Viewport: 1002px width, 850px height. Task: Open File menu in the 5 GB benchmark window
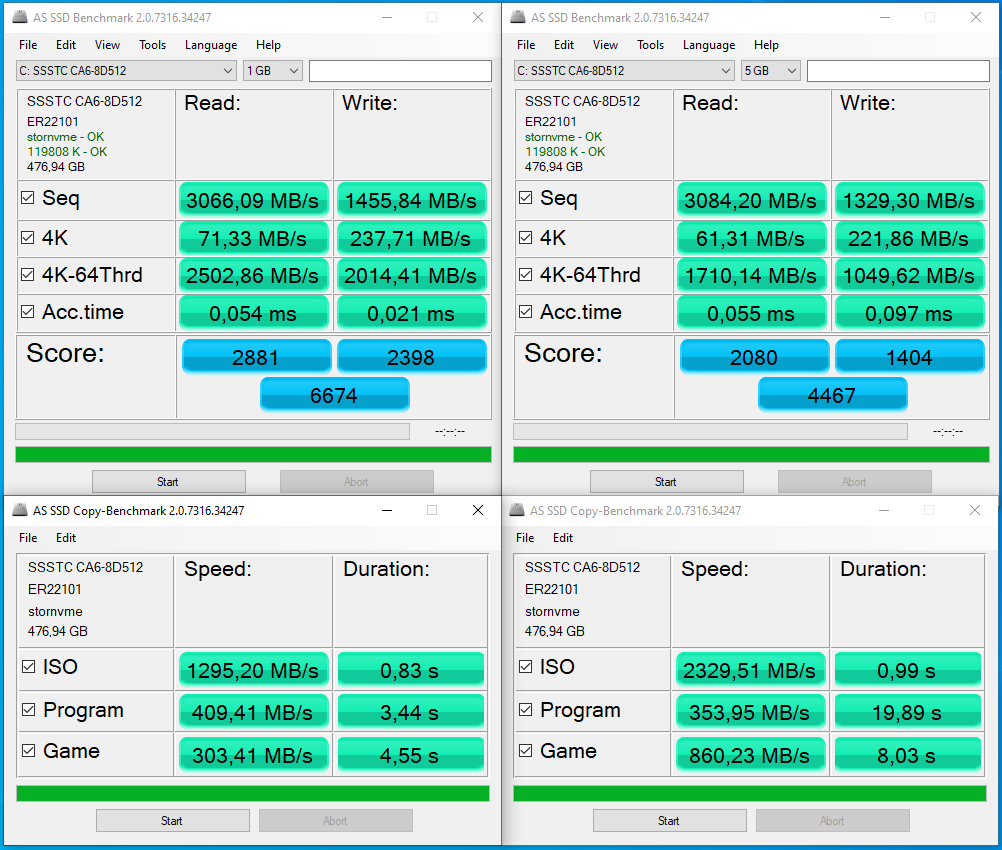click(526, 45)
